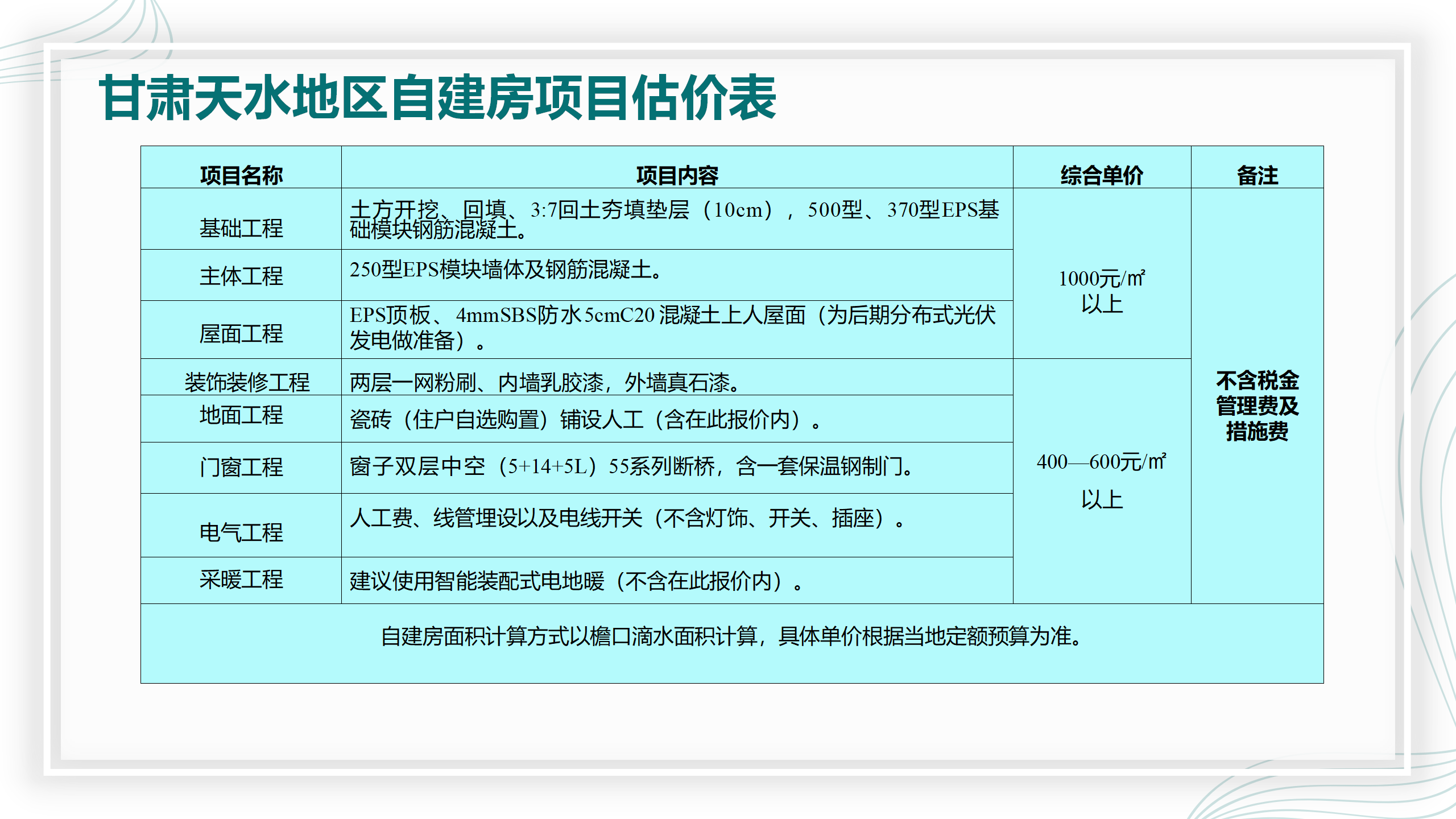Click the 不含税金管理费及措施费 remark text

pyautogui.click(x=1257, y=406)
